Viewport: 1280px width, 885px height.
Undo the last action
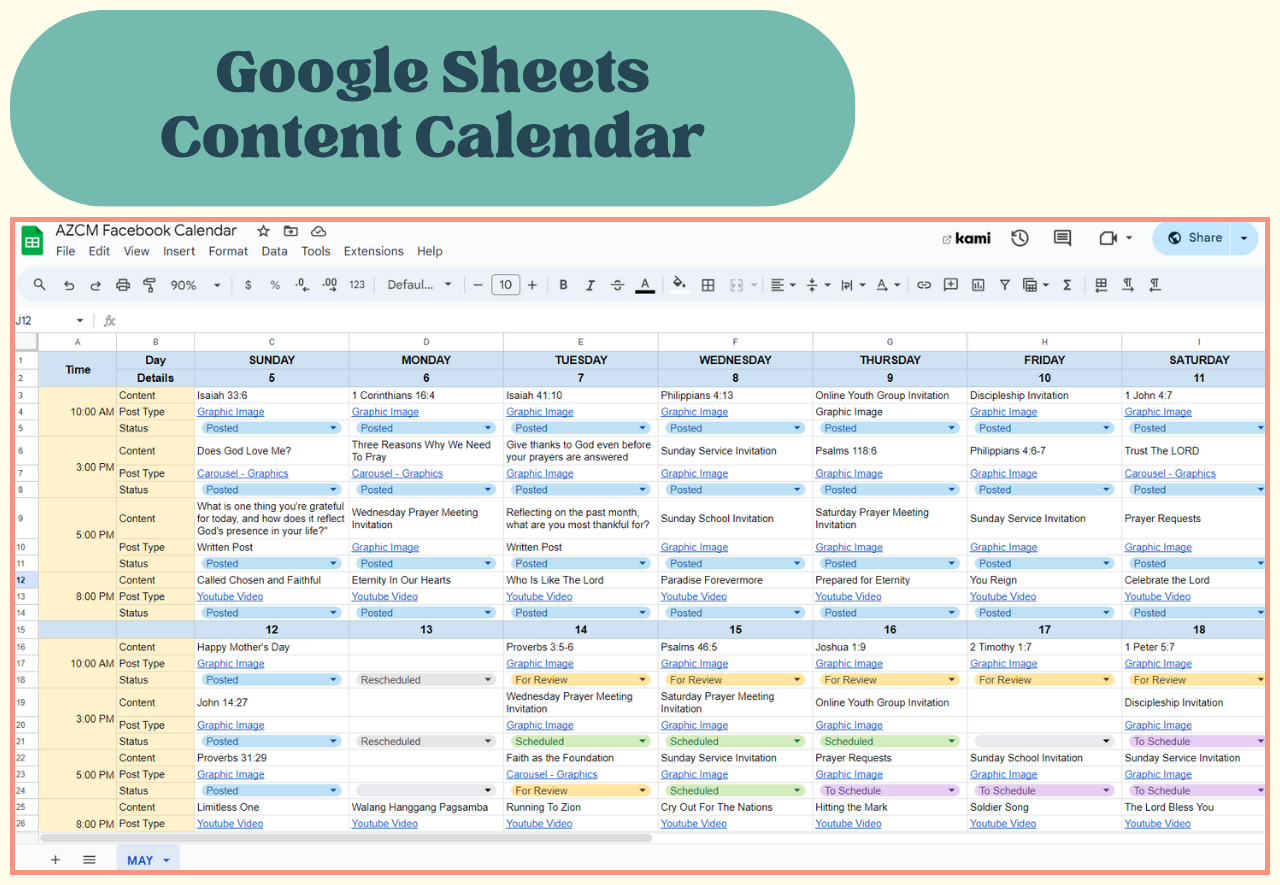click(x=69, y=285)
